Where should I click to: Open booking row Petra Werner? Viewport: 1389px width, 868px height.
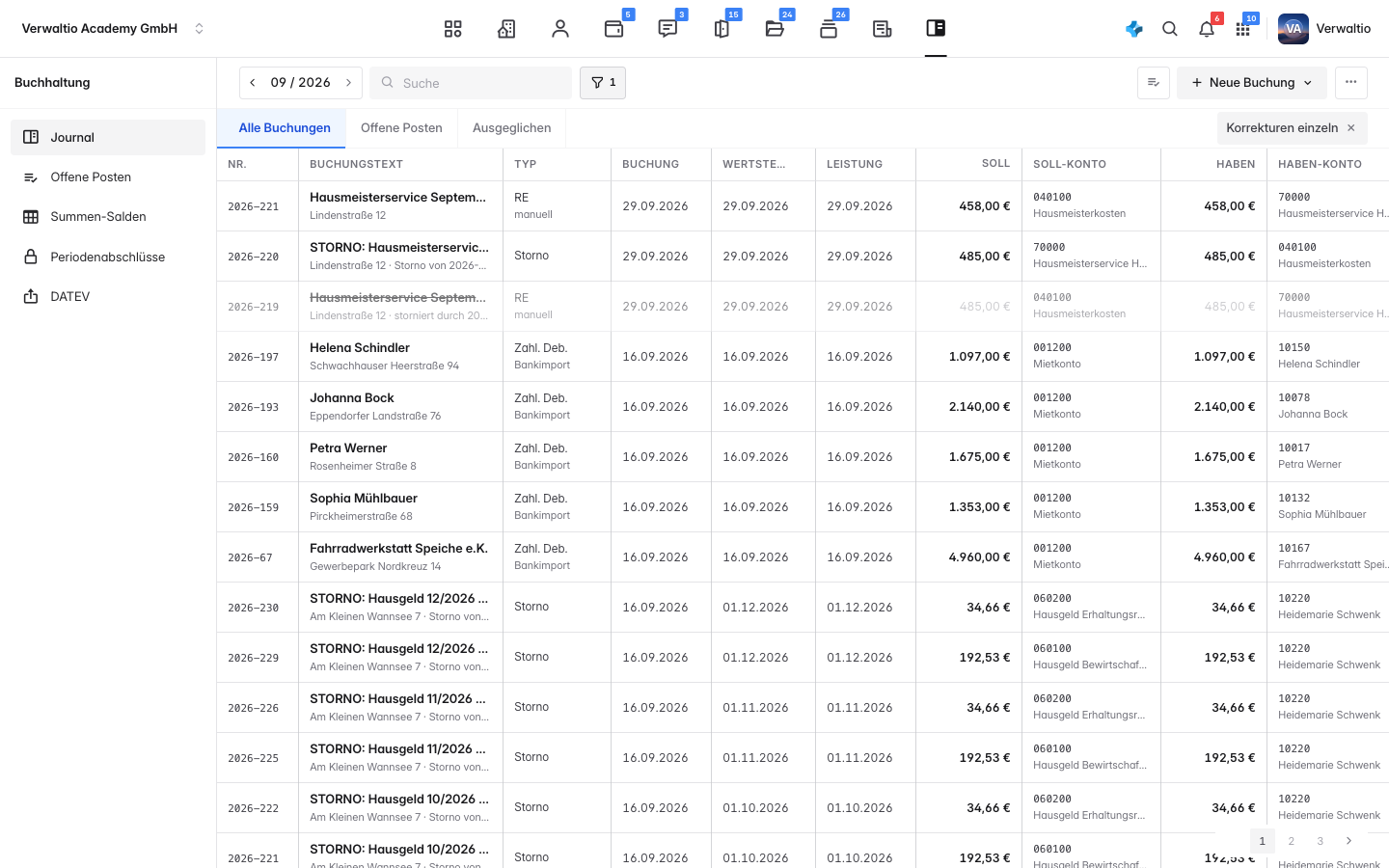pos(803,457)
